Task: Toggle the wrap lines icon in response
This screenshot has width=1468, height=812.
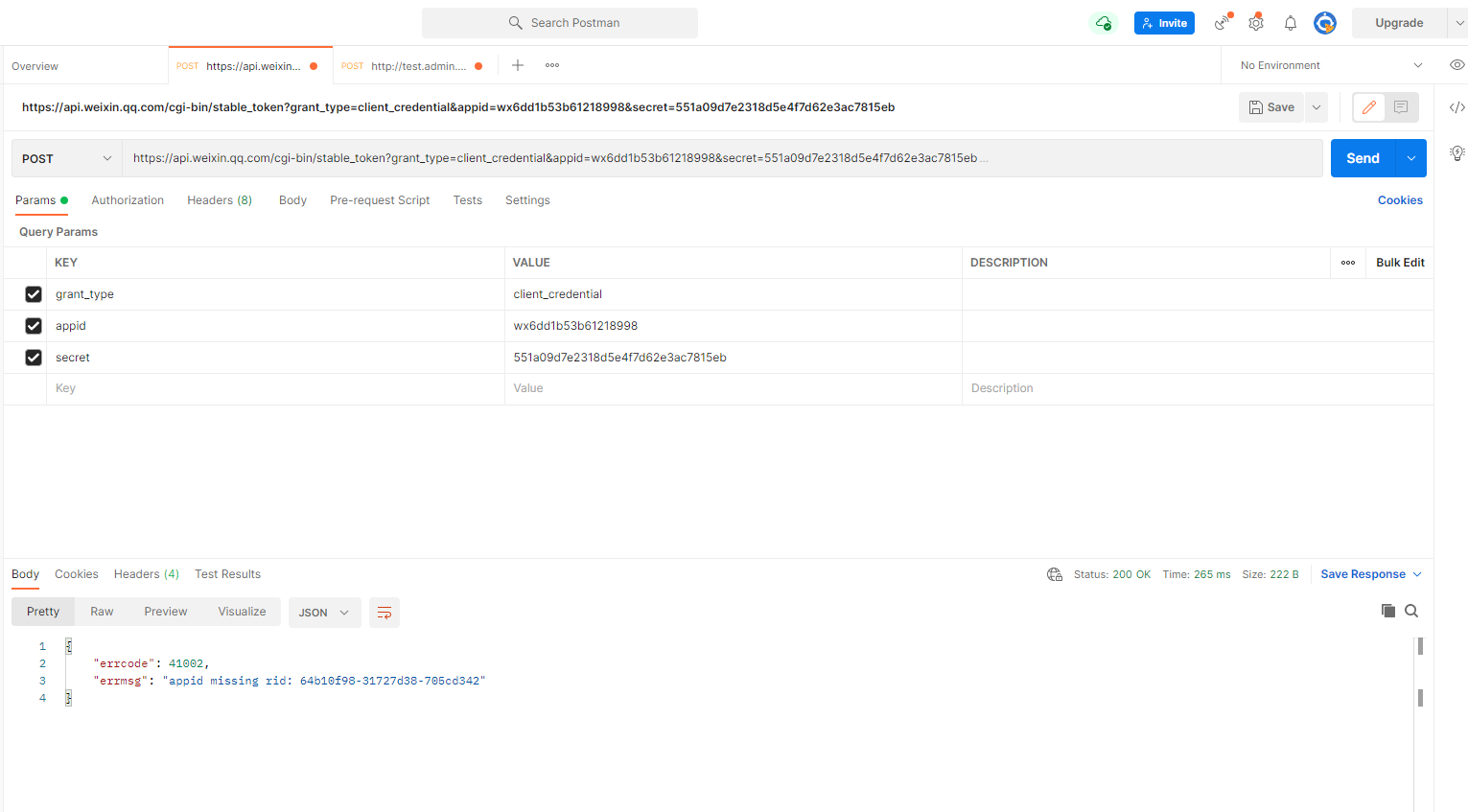Action: coord(384,613)
